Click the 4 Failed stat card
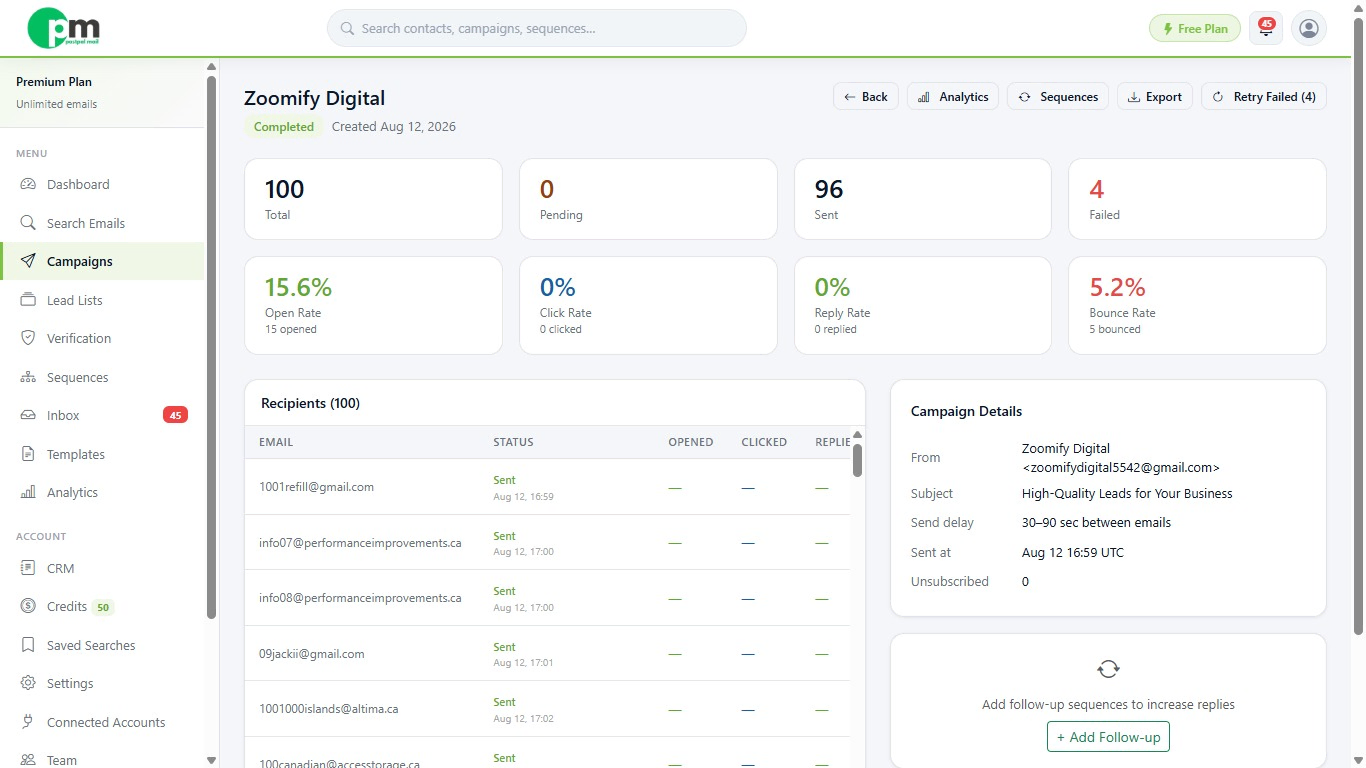 (1197, 199)
